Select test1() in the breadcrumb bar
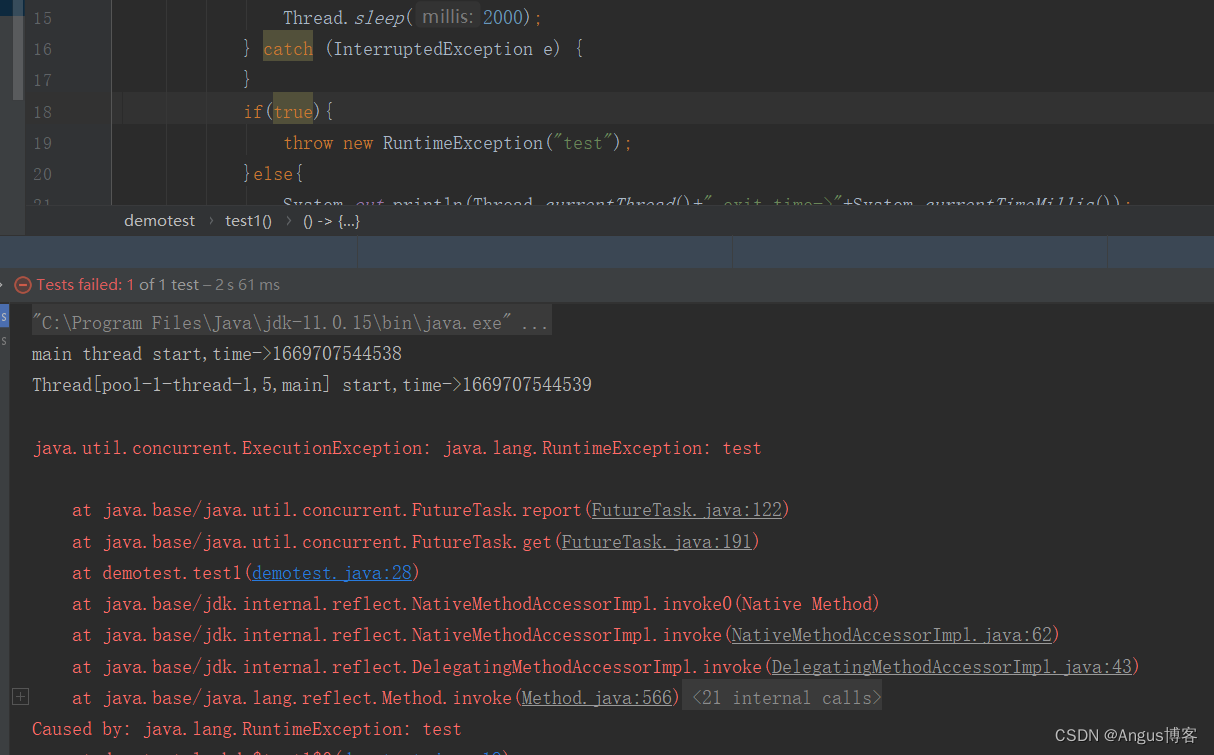Viewport: 1214px width, 755px height. coord(247,220)
